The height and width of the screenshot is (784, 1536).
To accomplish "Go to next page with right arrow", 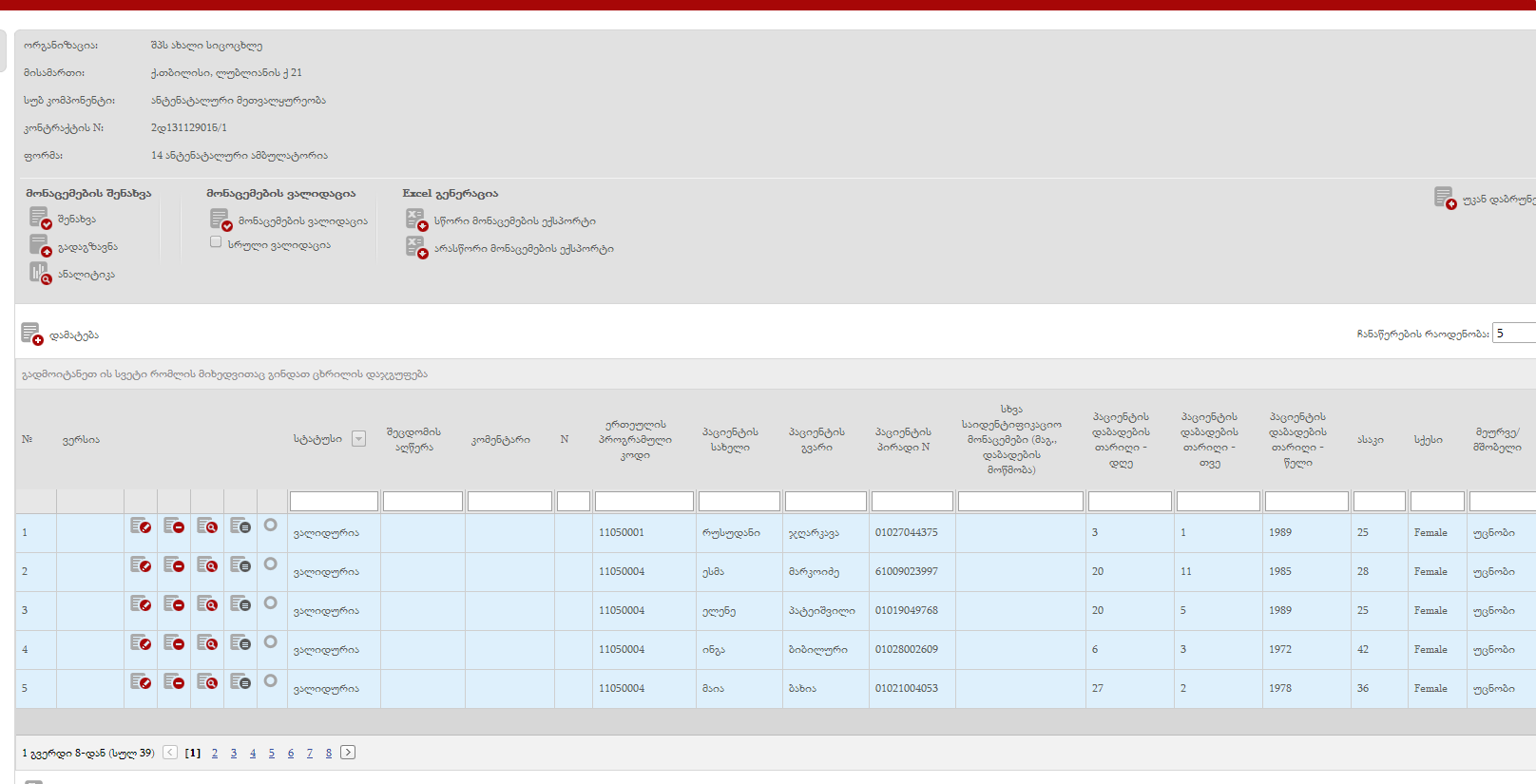I will (348, 753).
